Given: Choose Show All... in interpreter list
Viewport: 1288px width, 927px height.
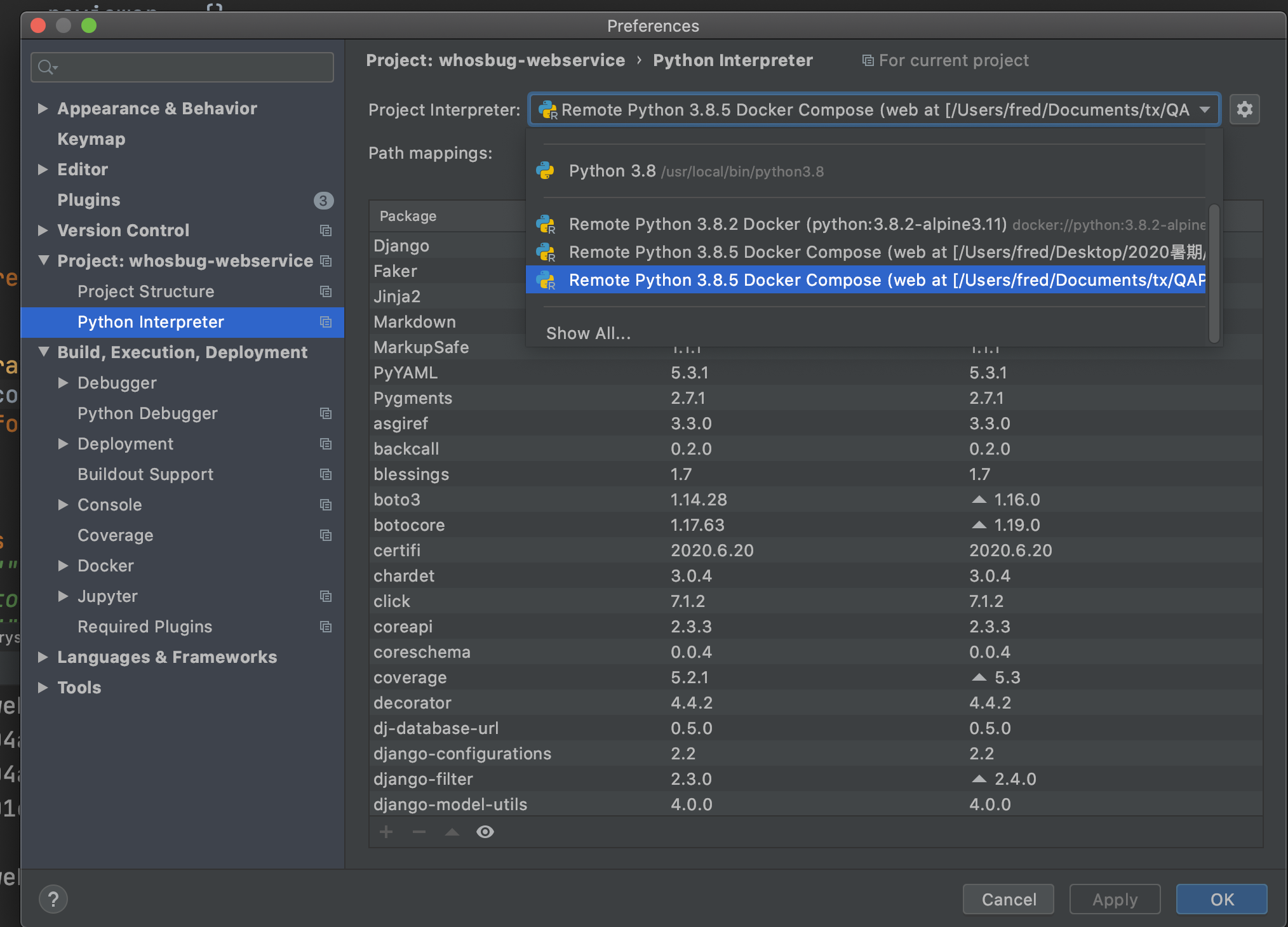Looking at the screenshot, I should pos(588,333).
